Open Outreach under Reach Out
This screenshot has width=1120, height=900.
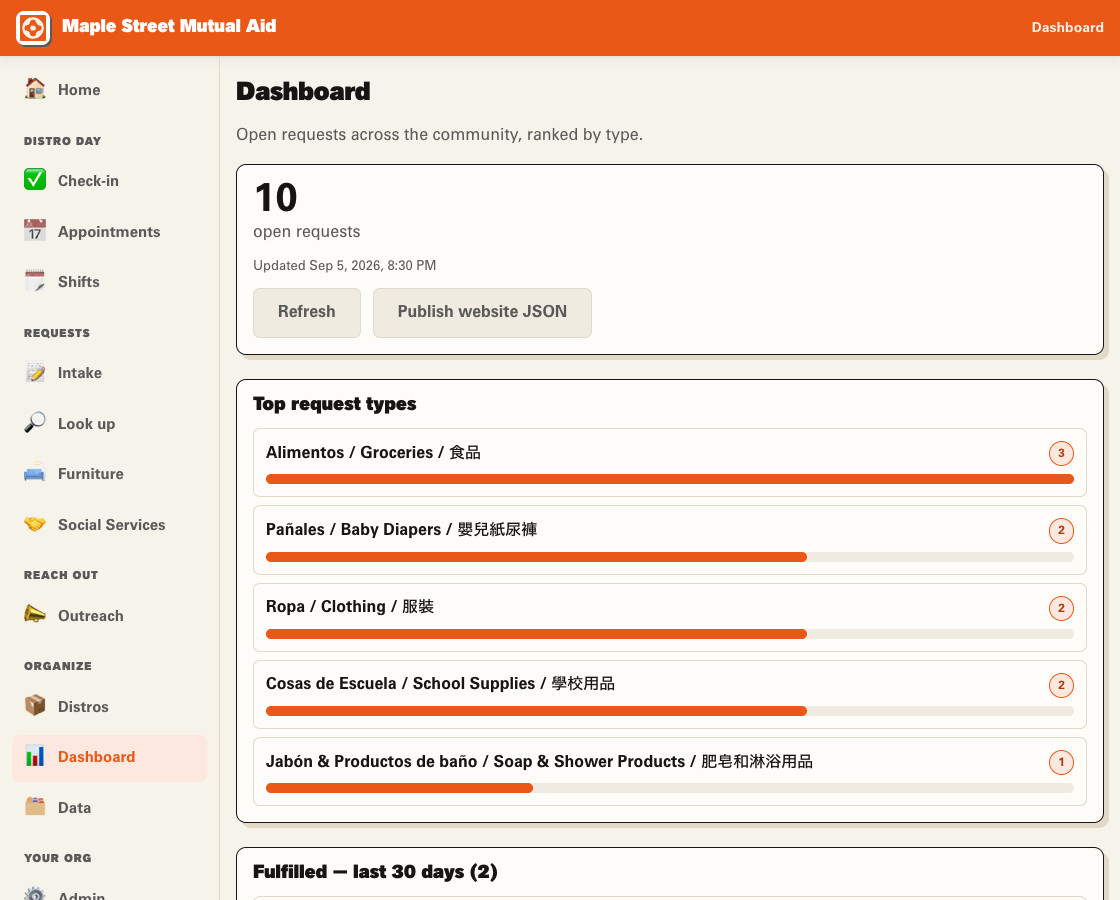[x=109, y=616]
